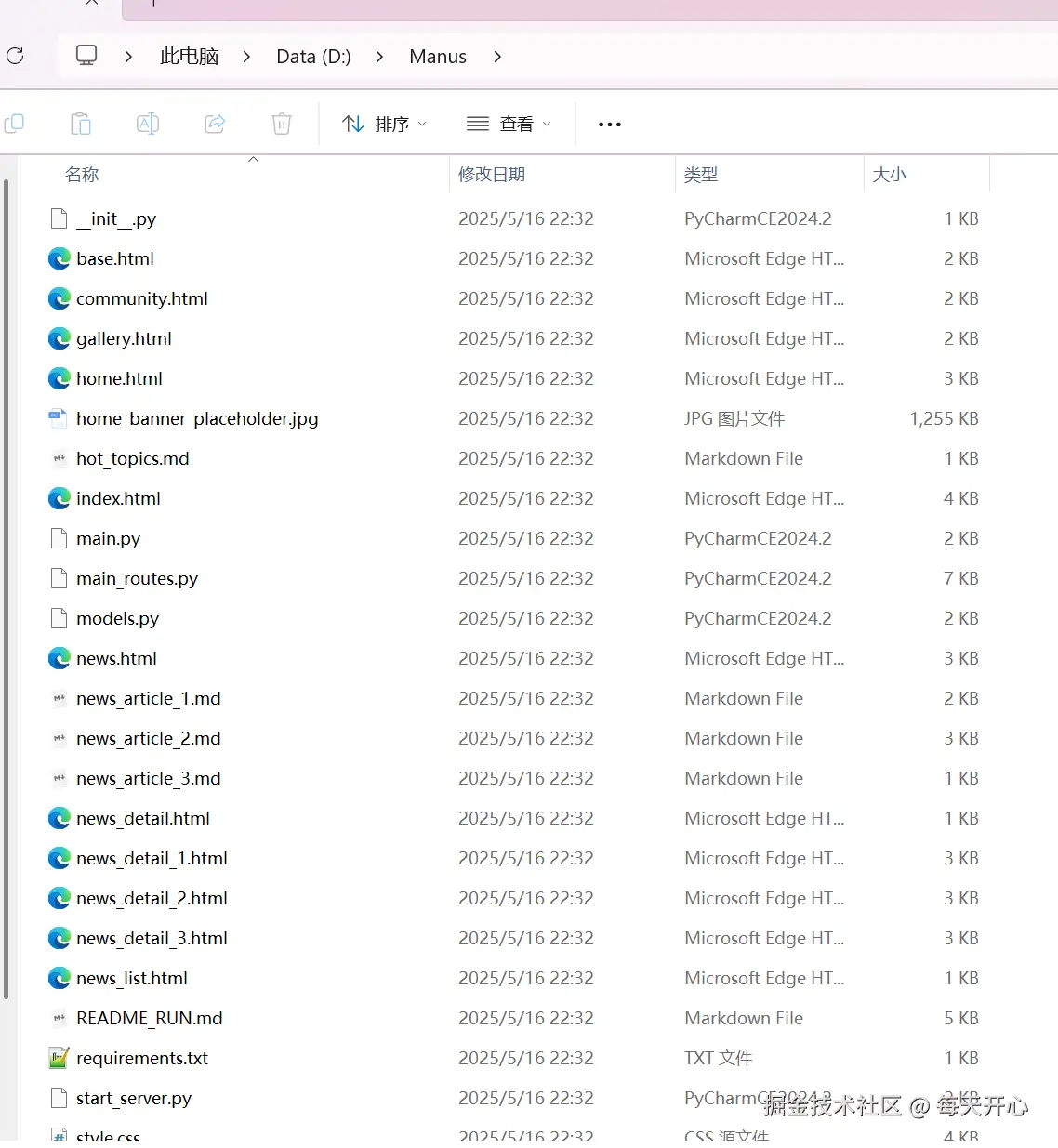Click the refresh icon in the address bar
Viewport: 1058px width, 1148px height.
(15, 56)
